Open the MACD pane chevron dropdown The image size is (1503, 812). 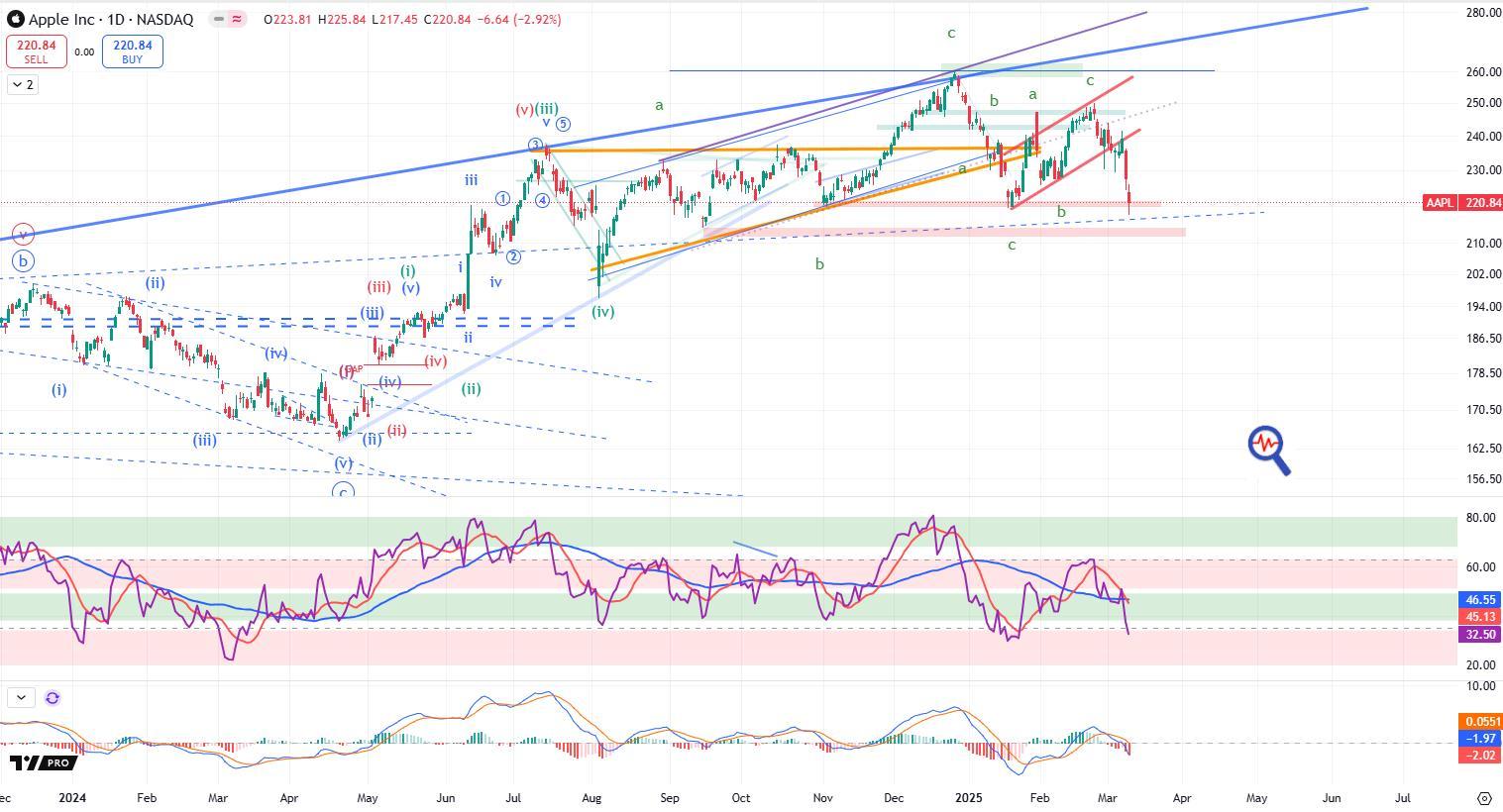pyautogui.click(x=21, y=697)
